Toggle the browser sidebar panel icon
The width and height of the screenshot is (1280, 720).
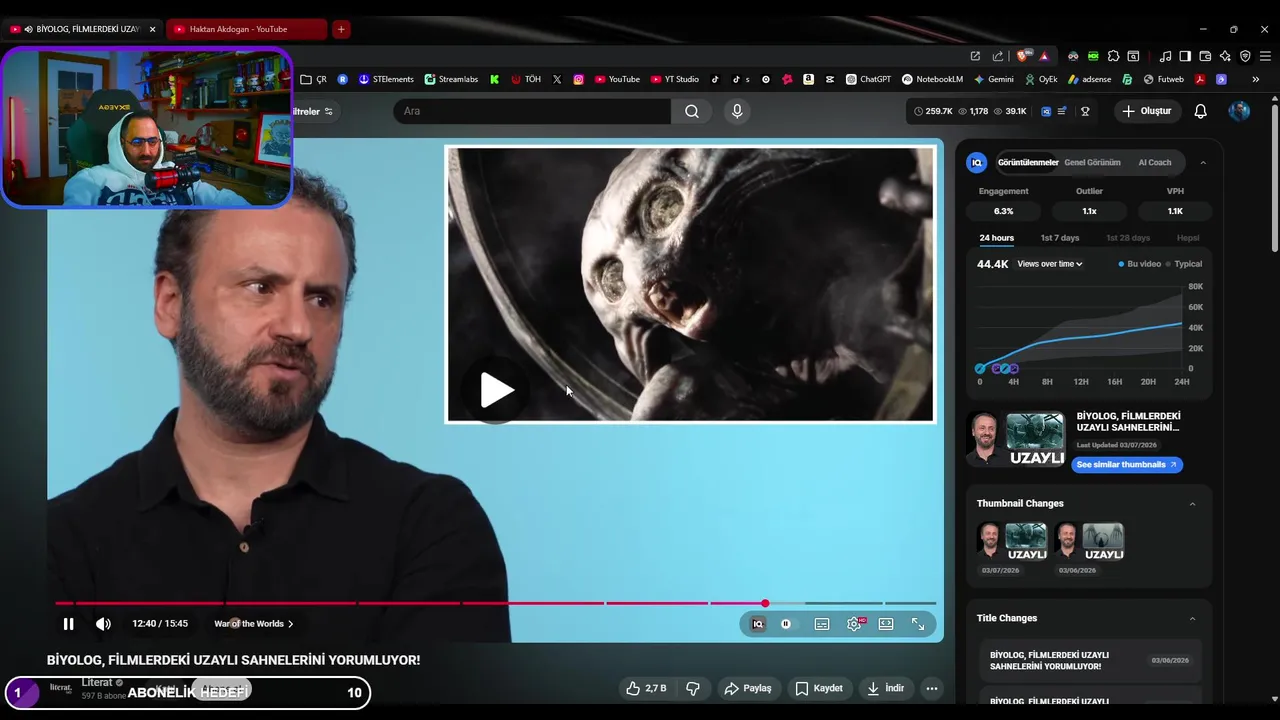(1185, 56)
